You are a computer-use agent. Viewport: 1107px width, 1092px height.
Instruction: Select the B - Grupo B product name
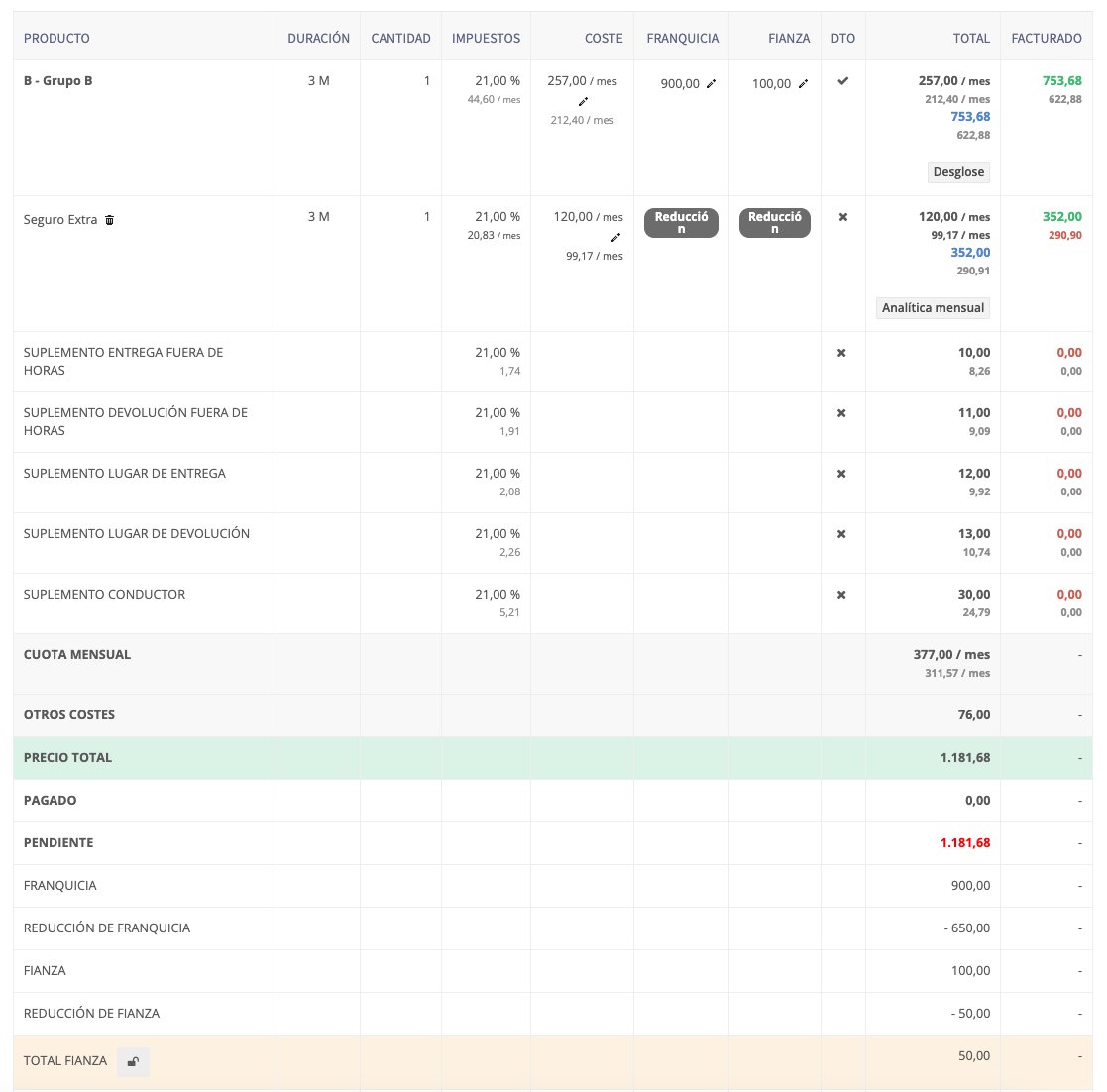tap(57, 80)
